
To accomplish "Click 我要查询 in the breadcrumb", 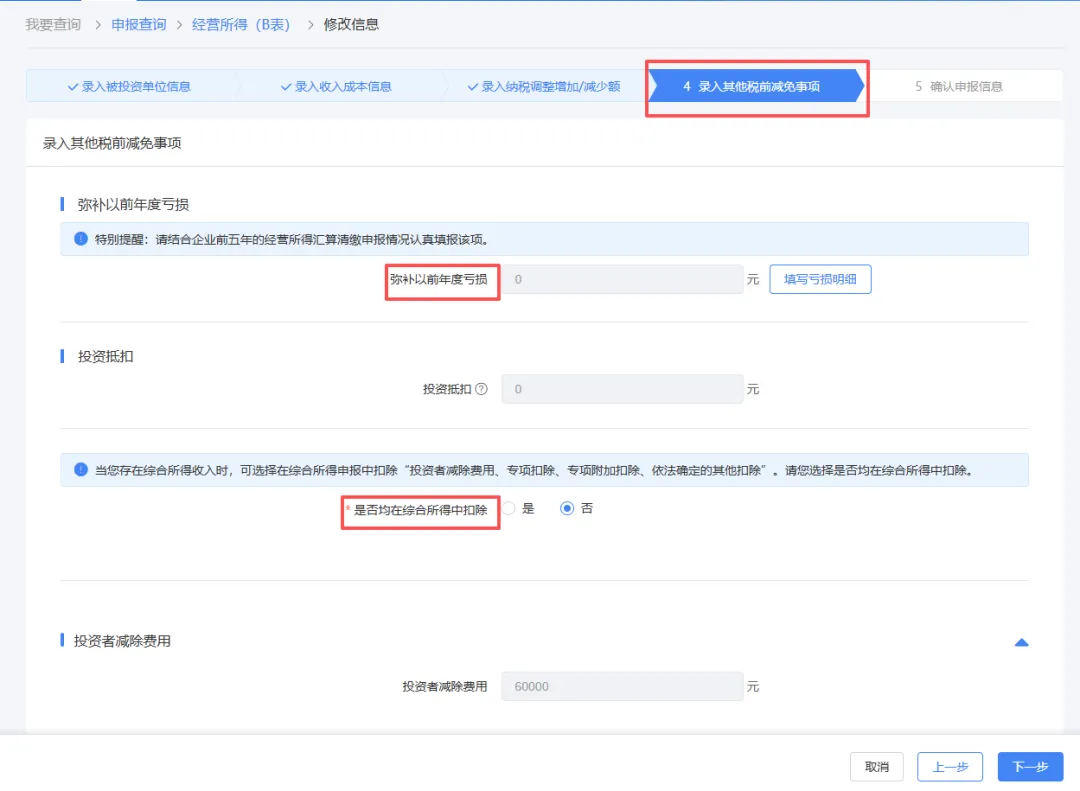I will pyautogui.click(x=53, y=24).
